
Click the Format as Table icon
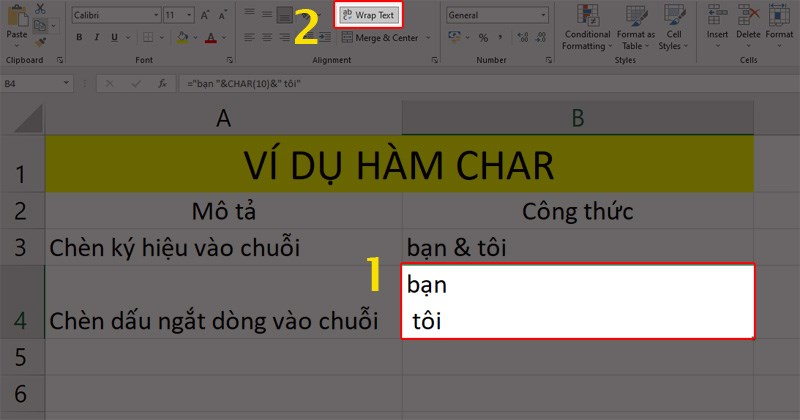click(636, 27)
